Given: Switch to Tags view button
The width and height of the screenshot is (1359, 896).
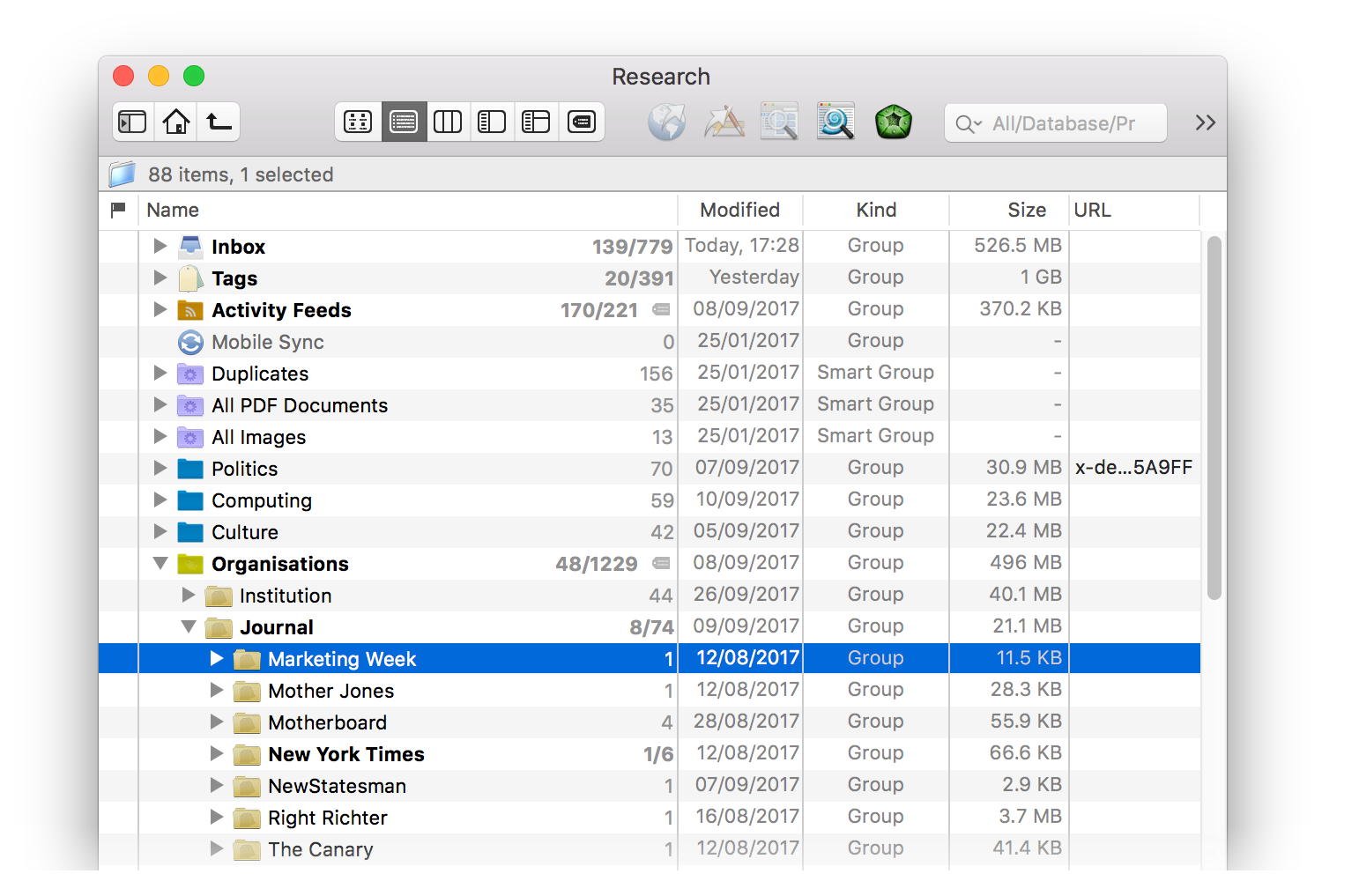Looking at the screenshot, I should pyautogui.click(x=582, y=122).
